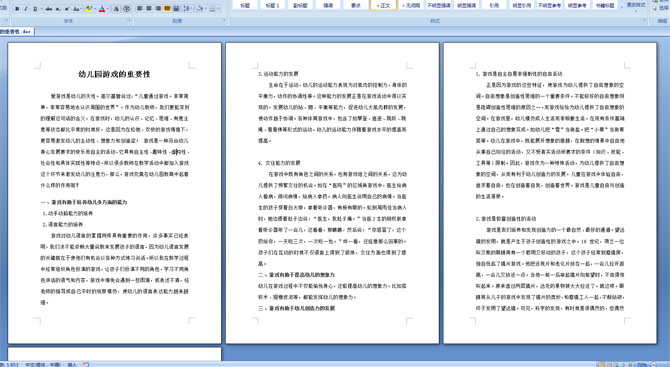Center align the paragraph
This screenshot has width=670, height=367.
coord(149,9)
